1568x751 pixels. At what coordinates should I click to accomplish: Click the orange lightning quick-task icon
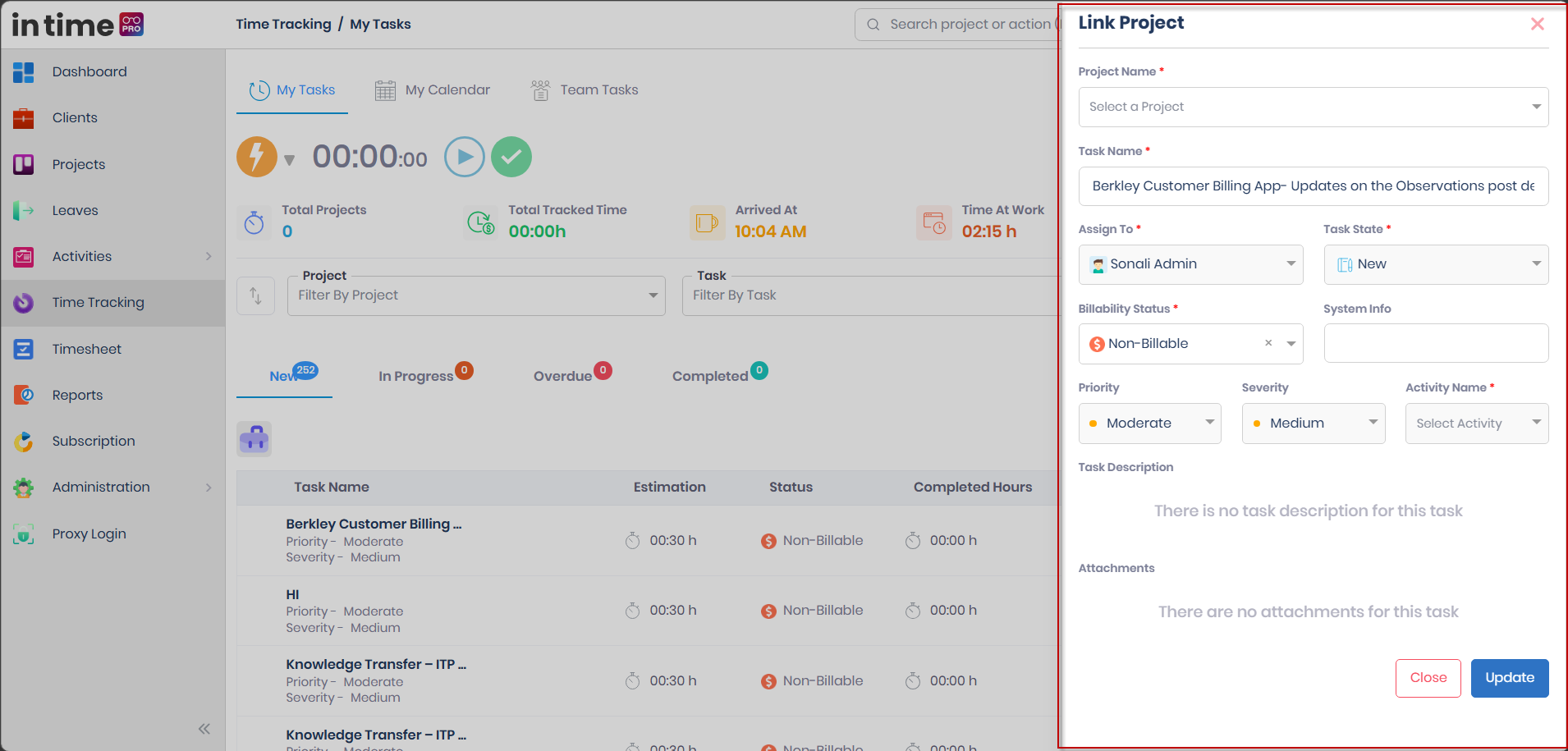(x=257, y=157)
